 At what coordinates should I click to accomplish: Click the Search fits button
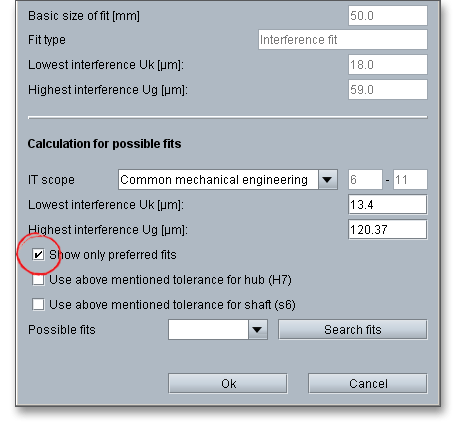tap(353, 330)
